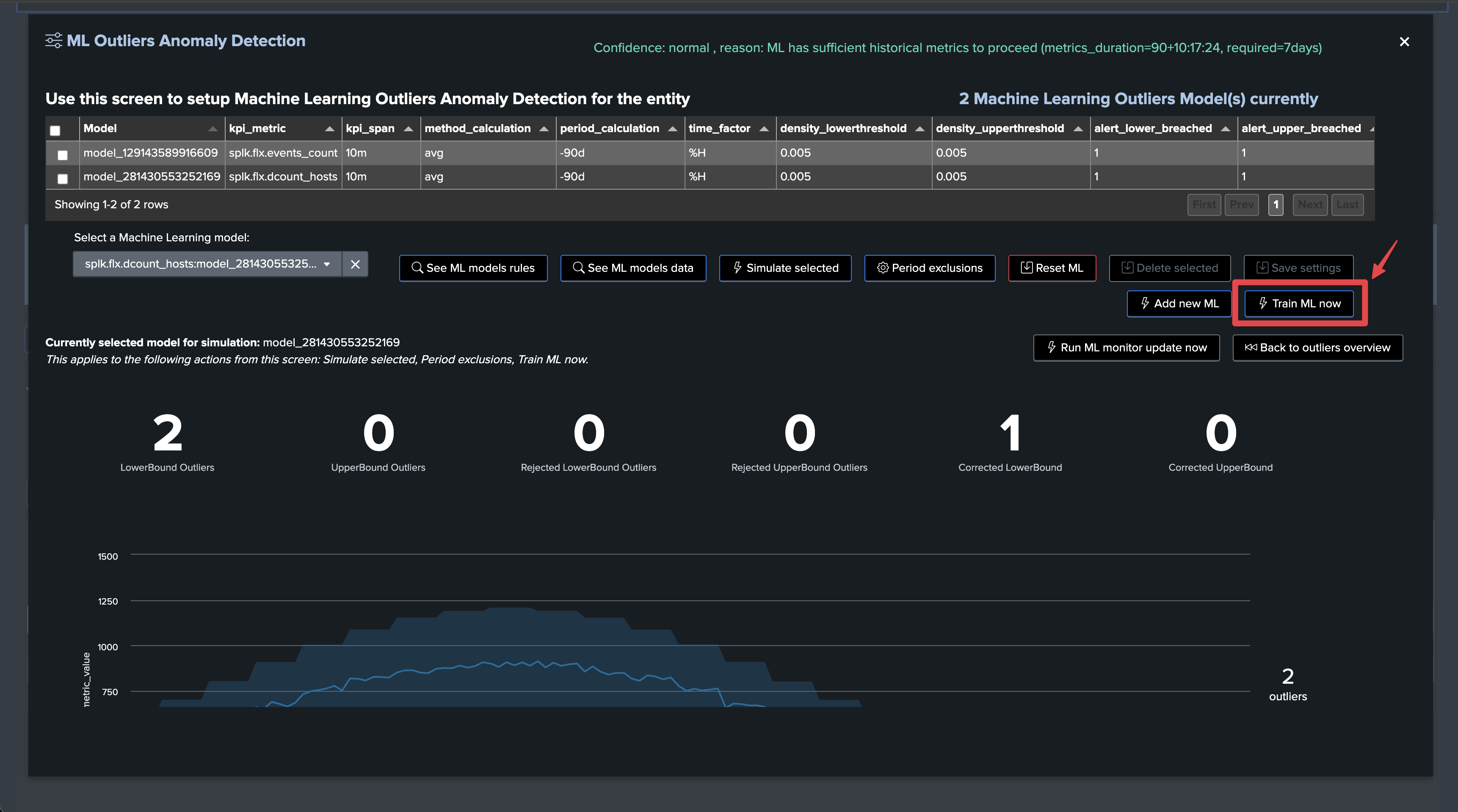This screenshot has width=1458, height=812.
Task: Click gear icon on Period exclusions
Action: [883, 268]
